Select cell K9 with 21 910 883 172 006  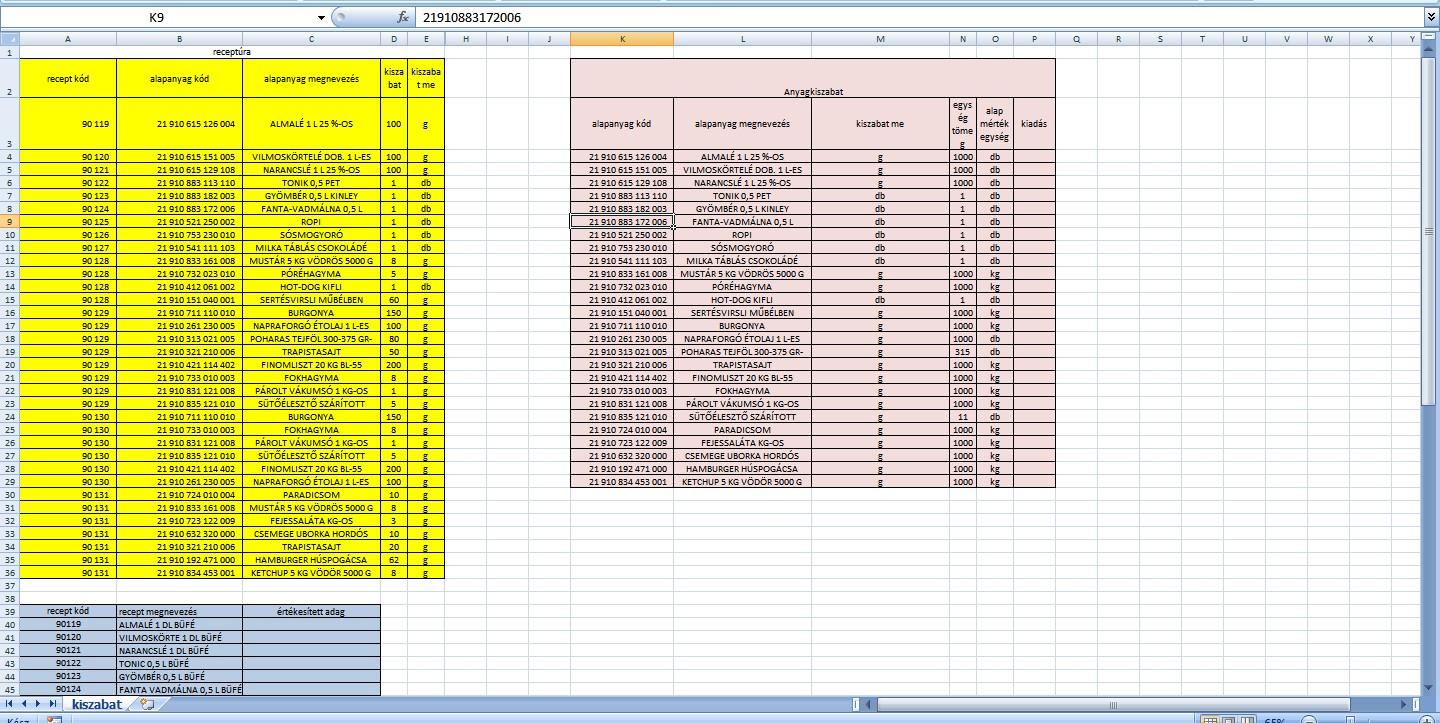click(x=622, y=222)
